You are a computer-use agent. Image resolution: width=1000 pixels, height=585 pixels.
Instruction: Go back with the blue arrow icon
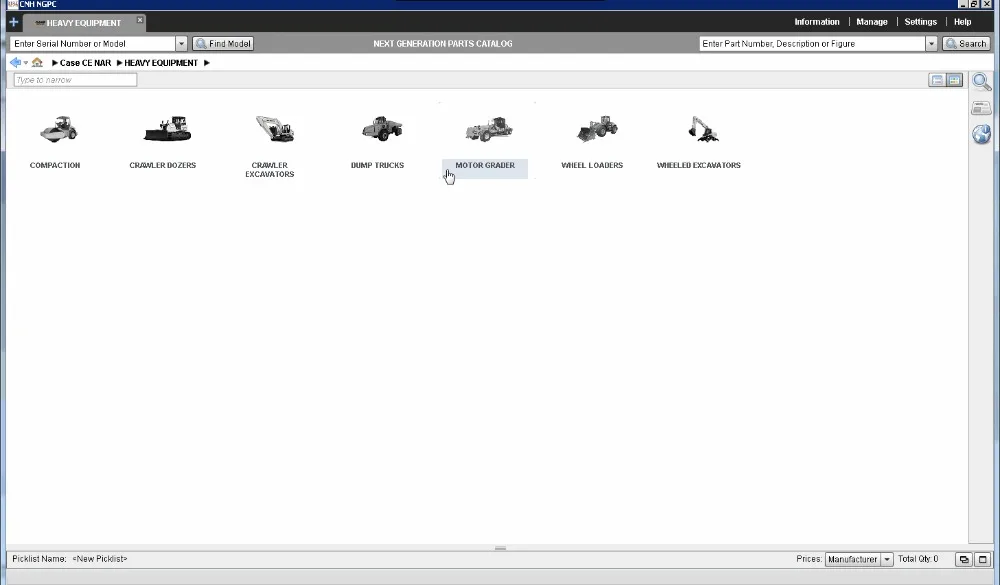15,63
